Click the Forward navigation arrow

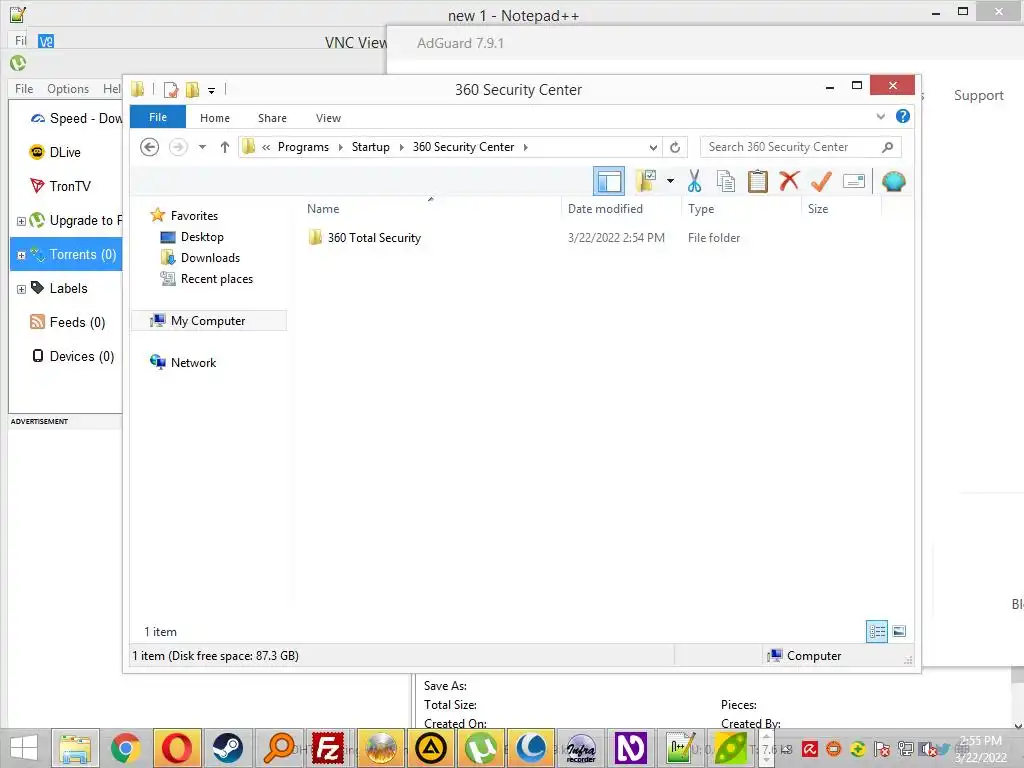point(178,147)
